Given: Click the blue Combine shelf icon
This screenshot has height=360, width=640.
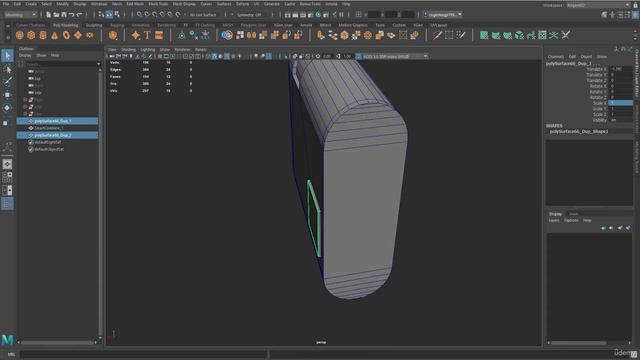Looking at the screenshot, I should [227, 36].
